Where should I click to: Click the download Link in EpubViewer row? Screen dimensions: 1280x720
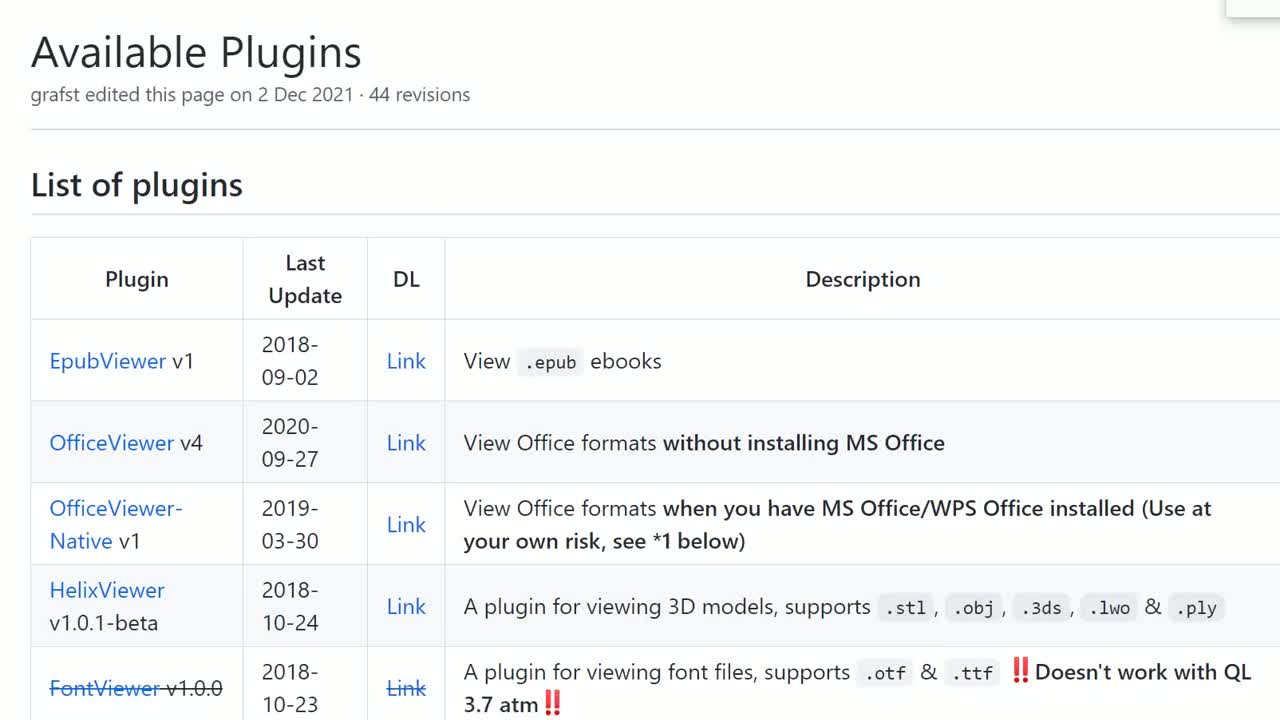pos(406,361)
